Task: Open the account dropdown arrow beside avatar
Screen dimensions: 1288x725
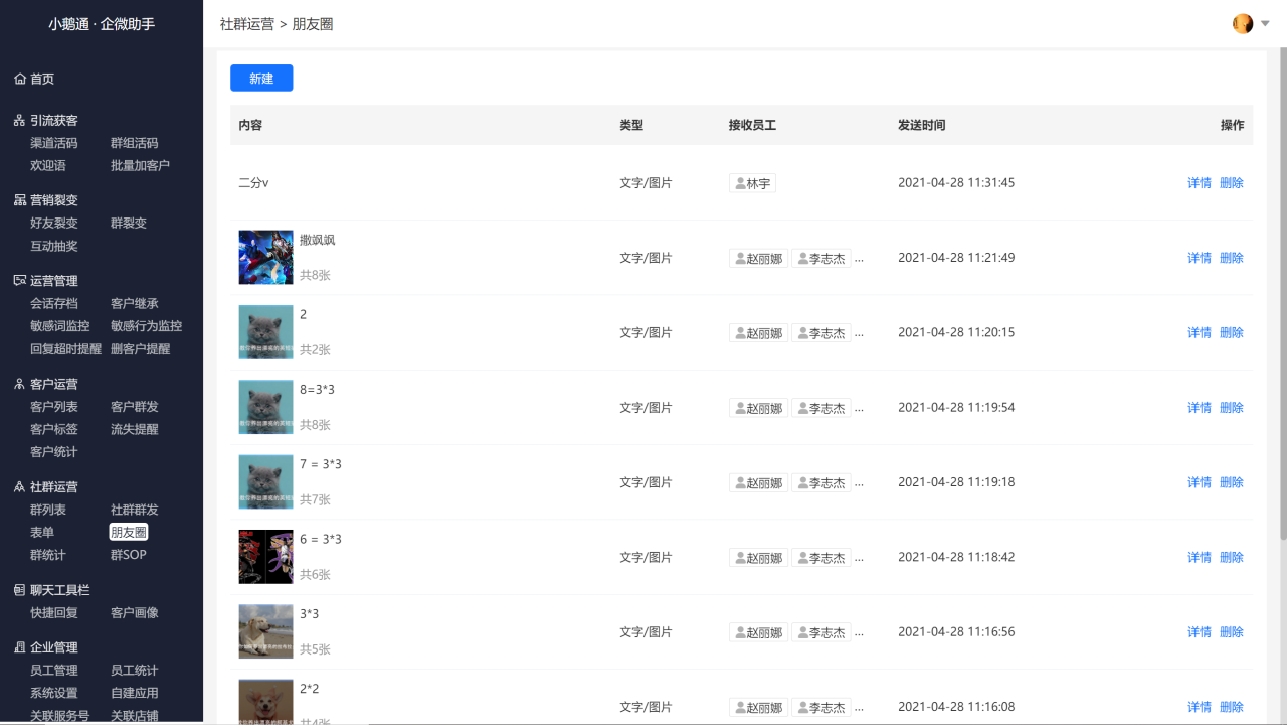Action: (x=1265, y=23)
